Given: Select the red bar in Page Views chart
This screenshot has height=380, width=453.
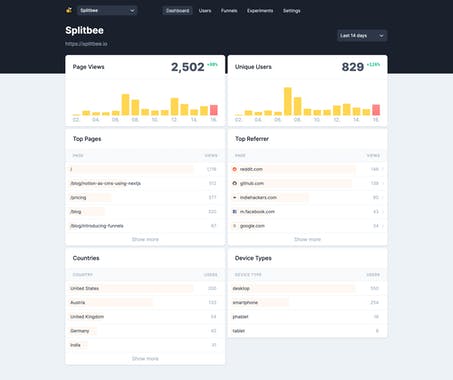Looking at the screenshot, I should (214, 110).
